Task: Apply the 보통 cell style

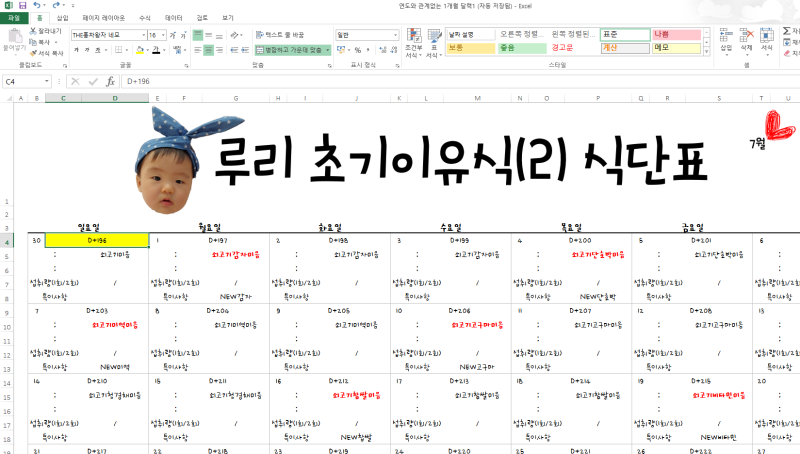Action: [471, 48]
